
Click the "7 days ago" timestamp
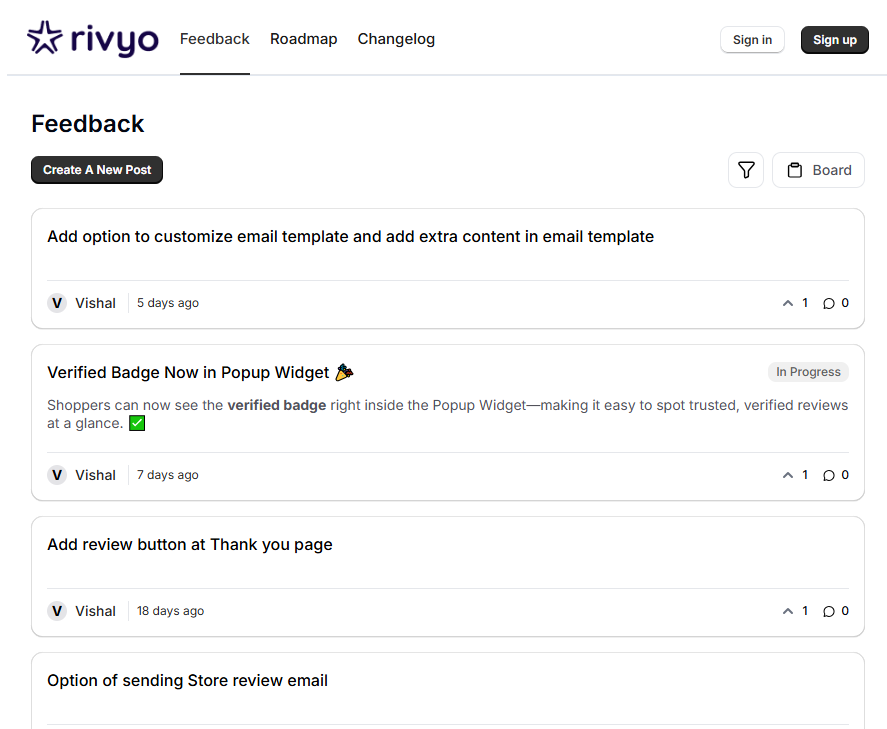click(167, 475)
